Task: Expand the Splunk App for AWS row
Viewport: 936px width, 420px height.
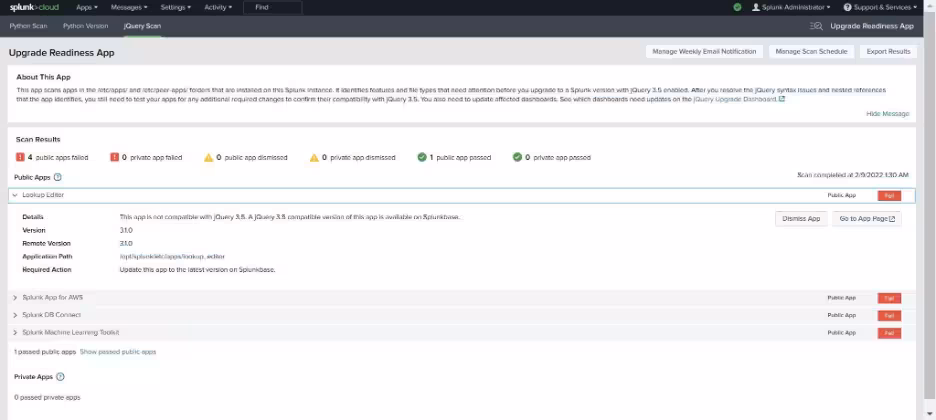Action: pyautogui.click(x=15, y=298)
